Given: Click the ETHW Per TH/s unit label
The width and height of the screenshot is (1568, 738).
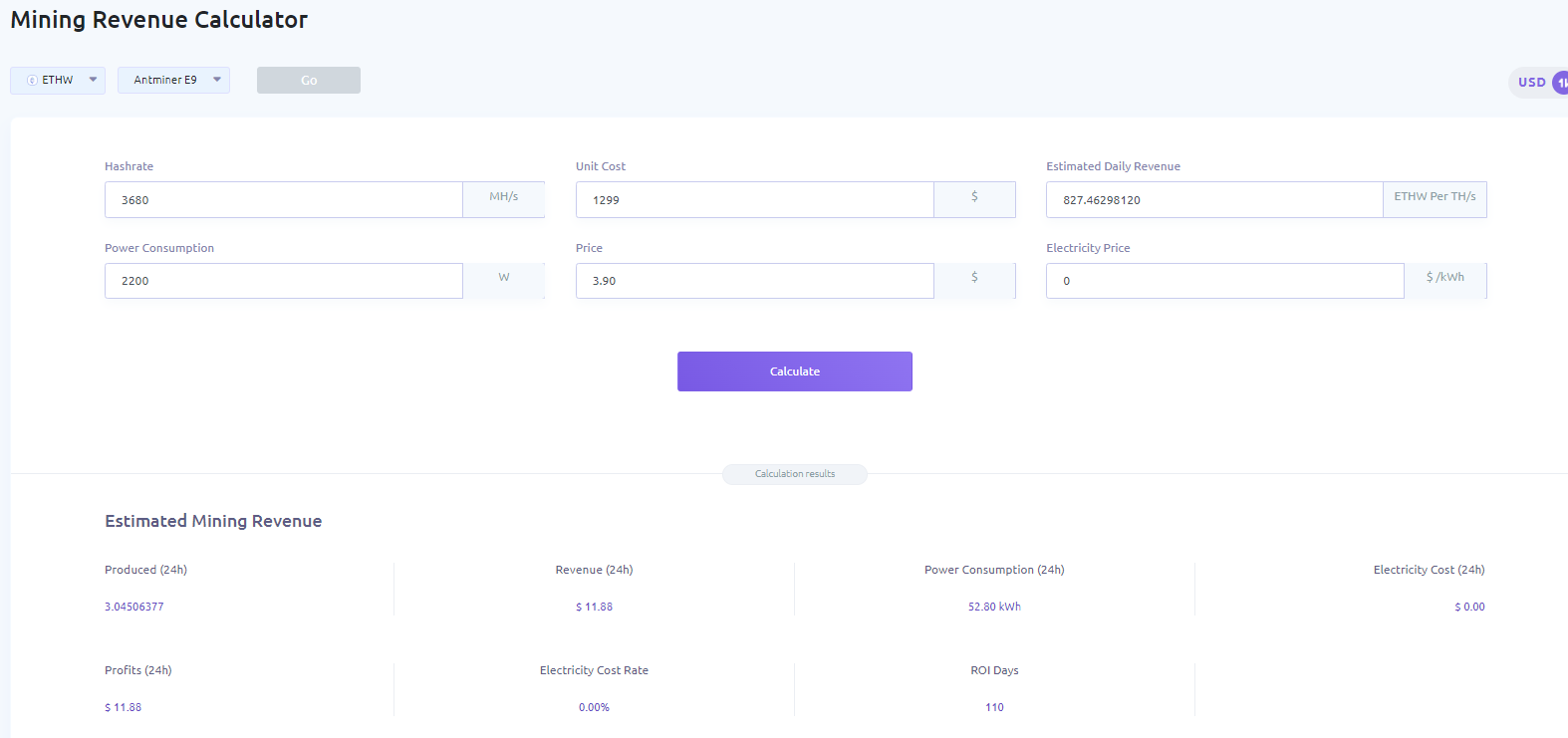Looking at the screenshot, I should pos(1435,198).
